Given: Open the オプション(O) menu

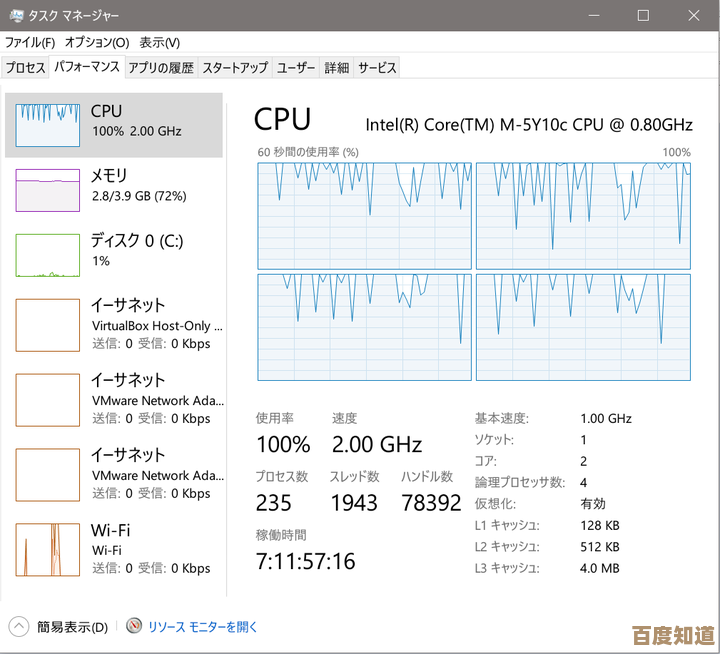Looking at the screenshot, I should coord(97,43).
